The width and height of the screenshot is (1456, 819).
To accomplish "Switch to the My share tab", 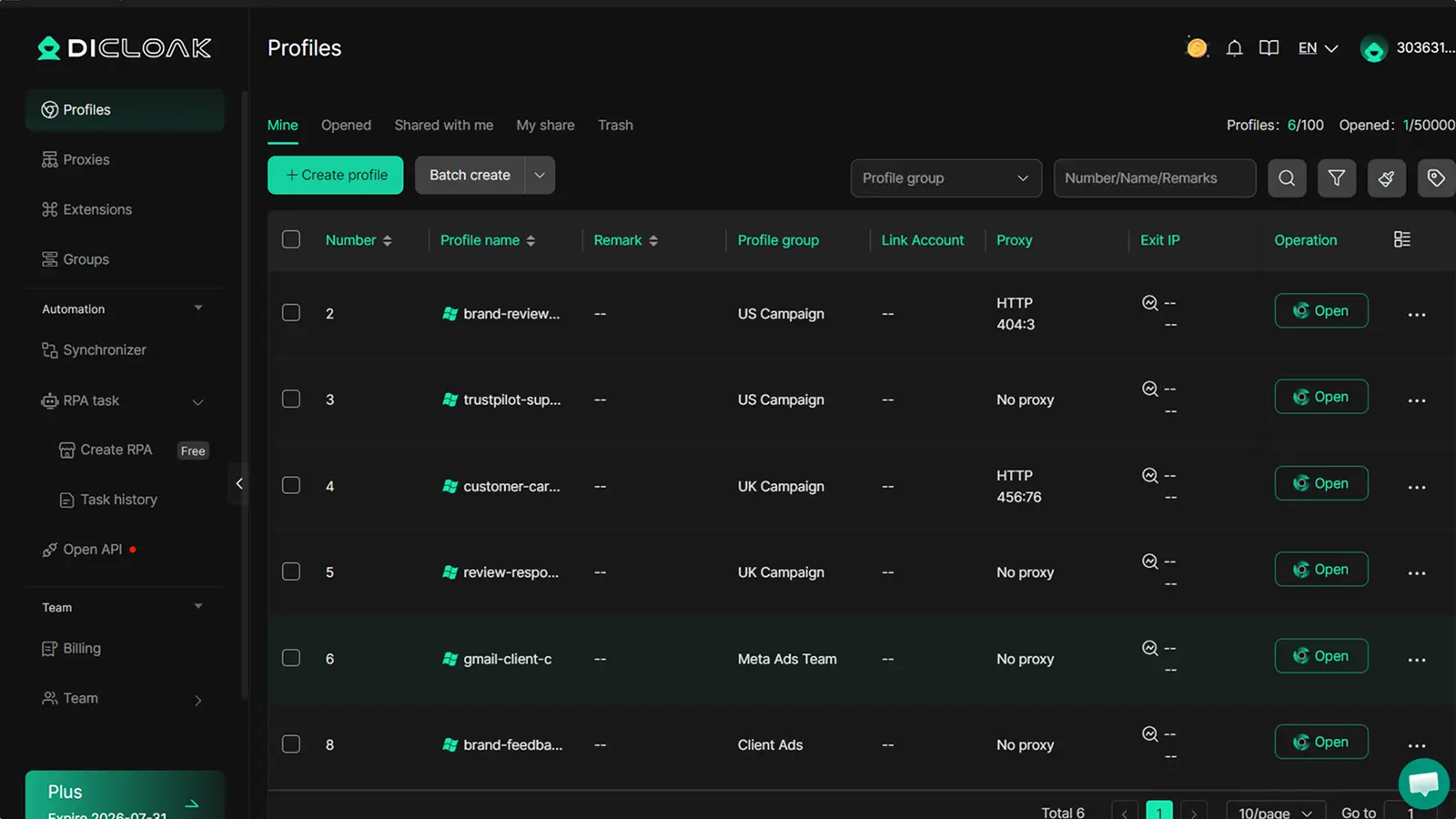I will click(x=545, y=126).
